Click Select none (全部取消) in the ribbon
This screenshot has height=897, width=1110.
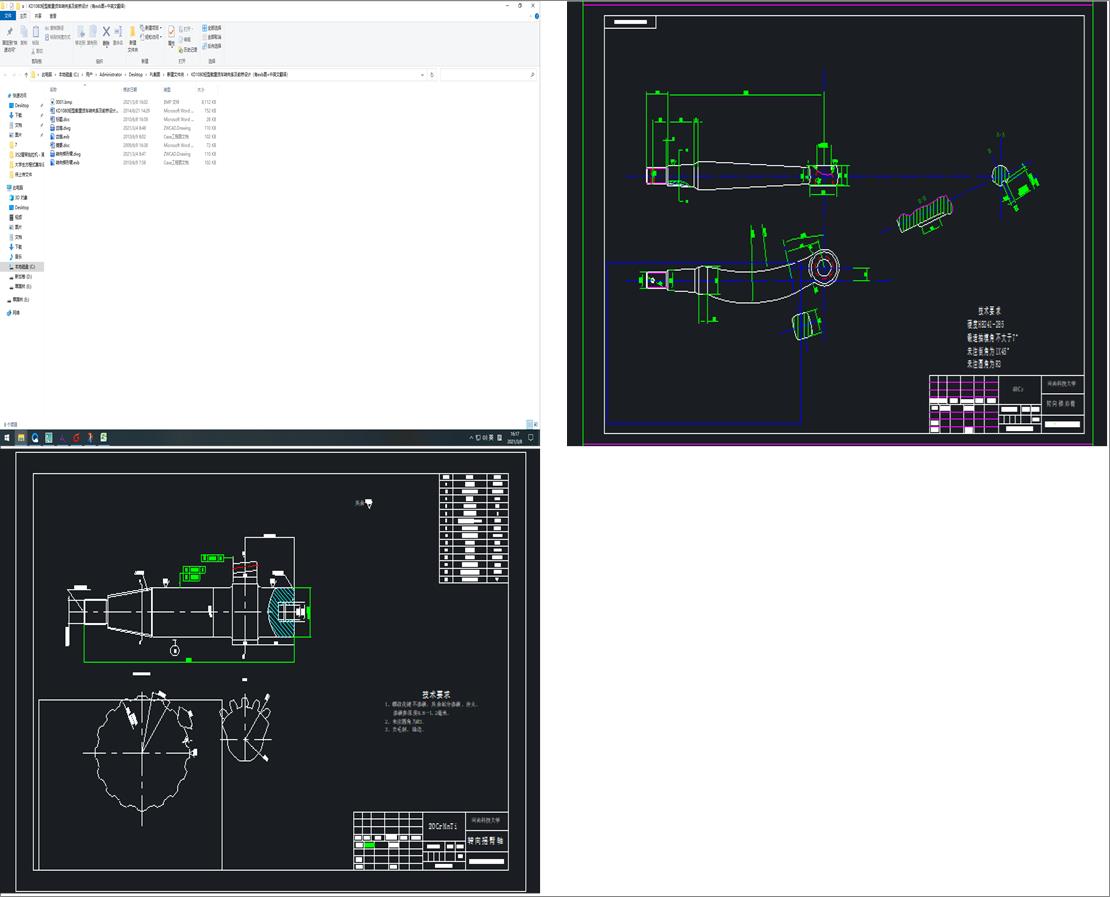(212, 37)
